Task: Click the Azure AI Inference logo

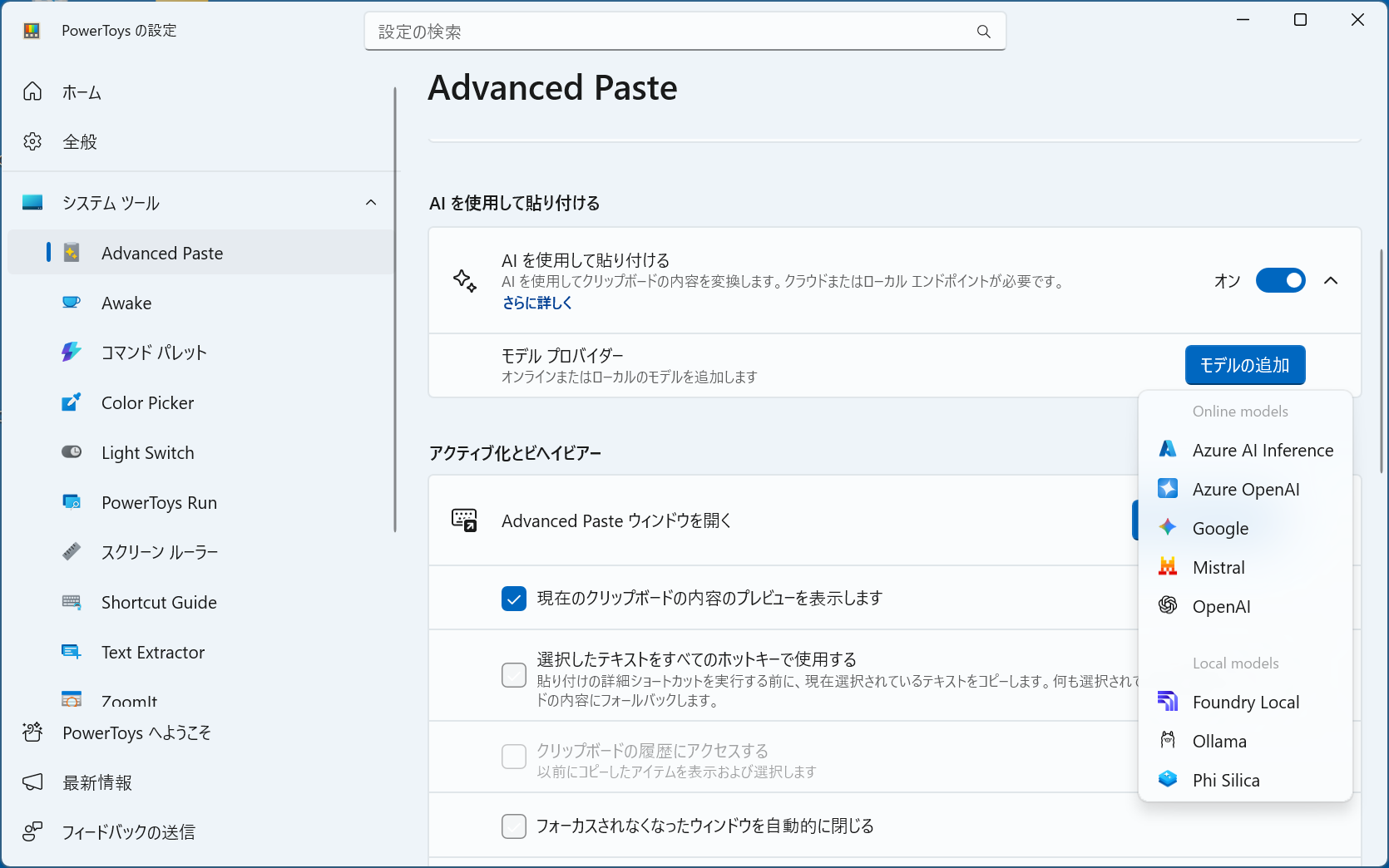Action: pos(1168,450)
